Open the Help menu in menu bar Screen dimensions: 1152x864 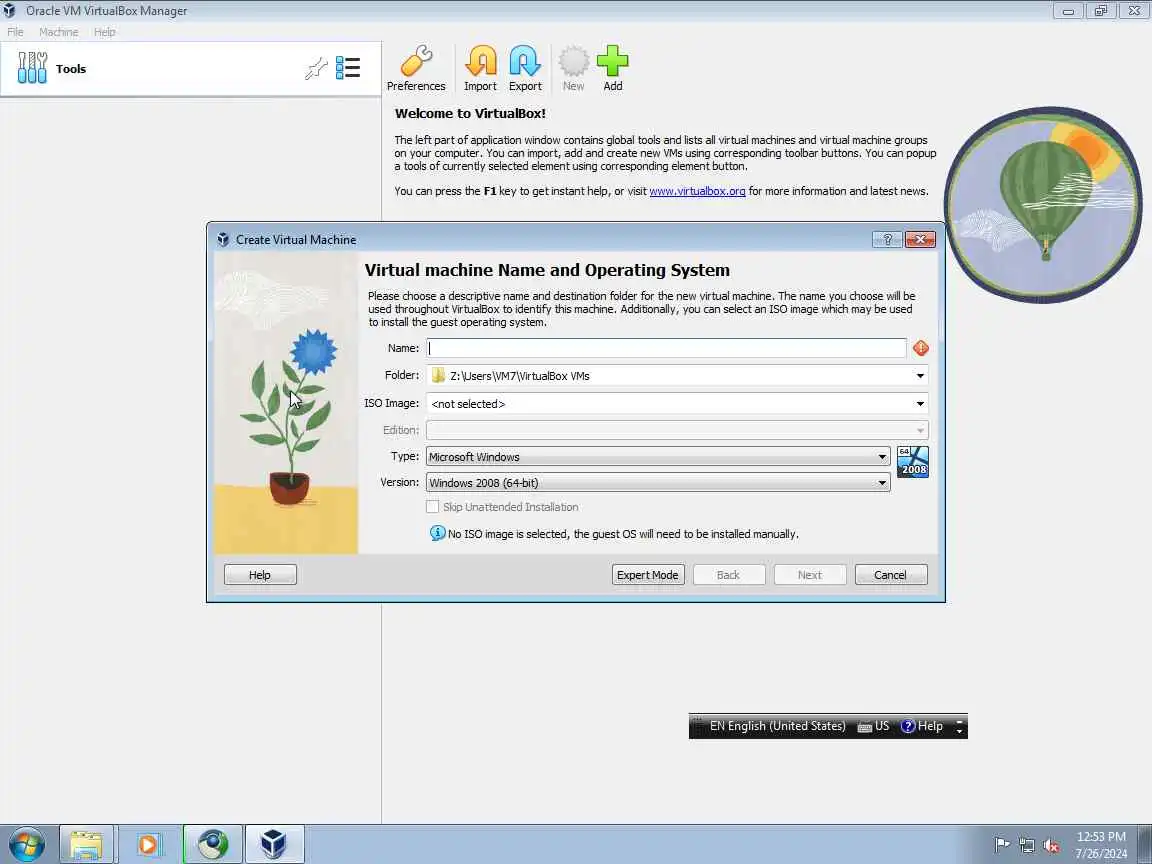(x=104, y=32)
